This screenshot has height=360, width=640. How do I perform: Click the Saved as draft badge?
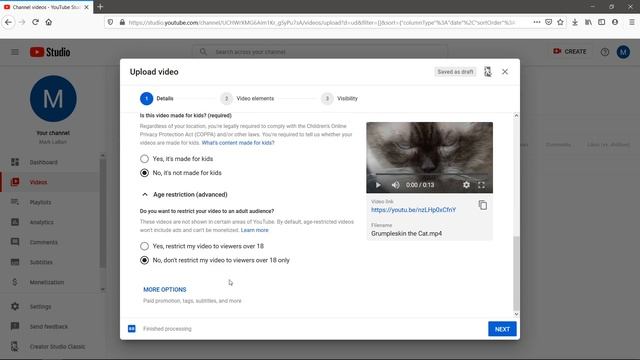(455, 72)
